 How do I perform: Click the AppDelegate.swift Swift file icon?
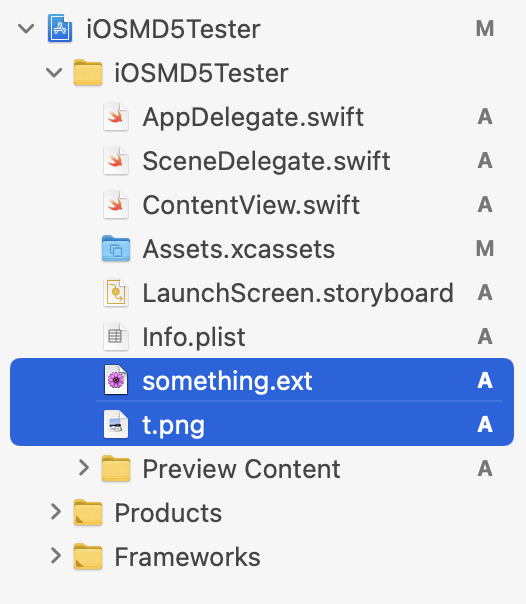tap(116, 117)
